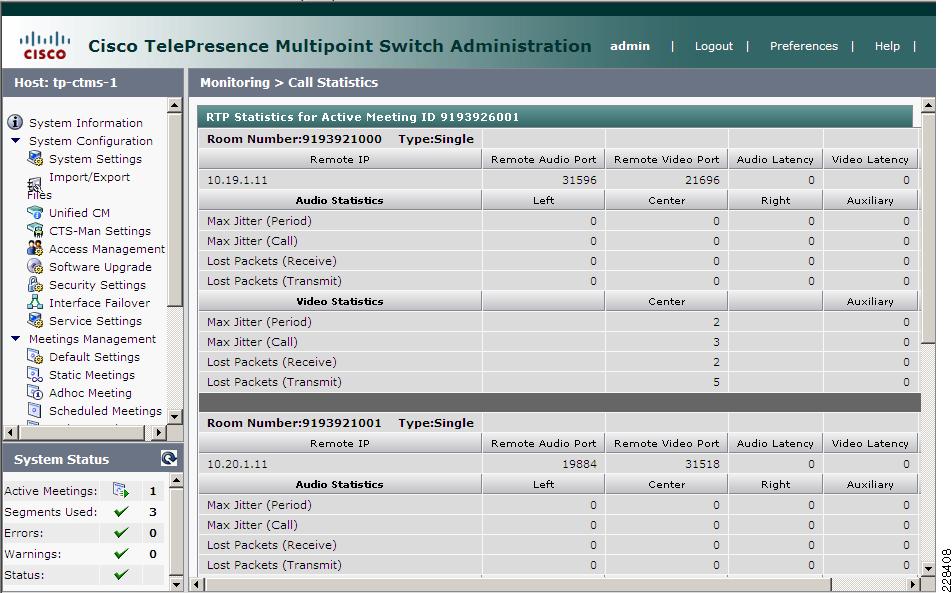
Task: Click the System Information icon
Action: (15, 123)
